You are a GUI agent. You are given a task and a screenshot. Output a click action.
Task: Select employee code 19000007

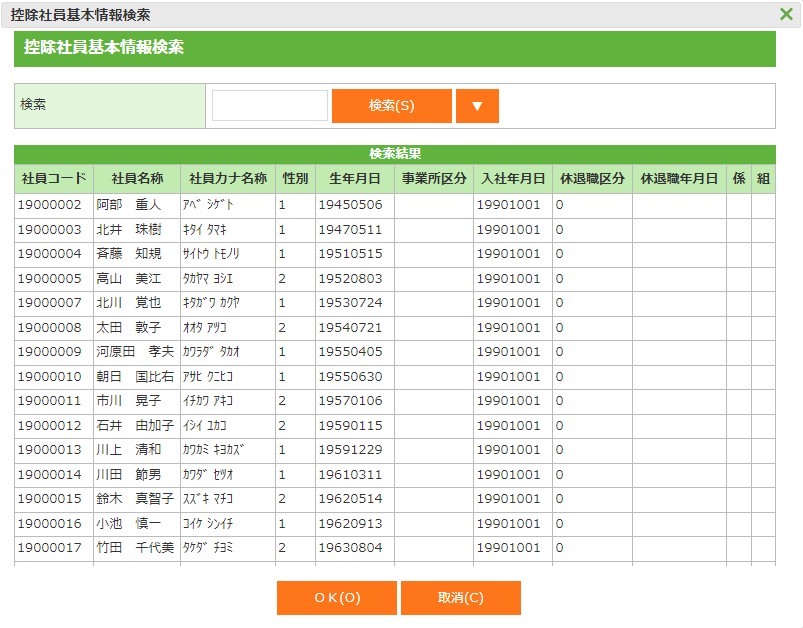[50, 303]
